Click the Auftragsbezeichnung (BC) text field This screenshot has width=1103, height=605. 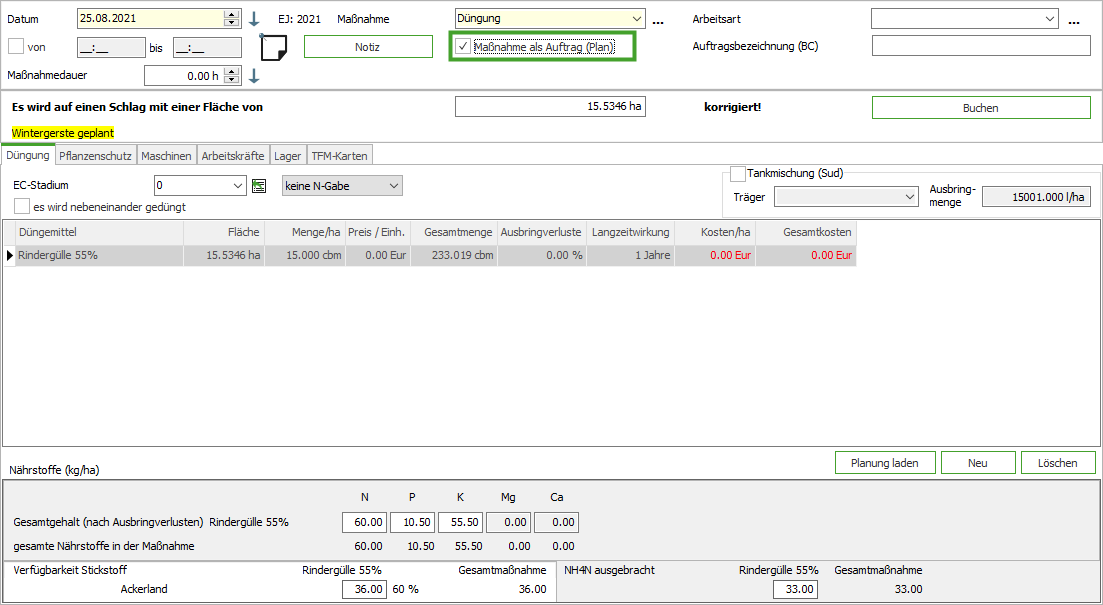[x=980, y=46]
